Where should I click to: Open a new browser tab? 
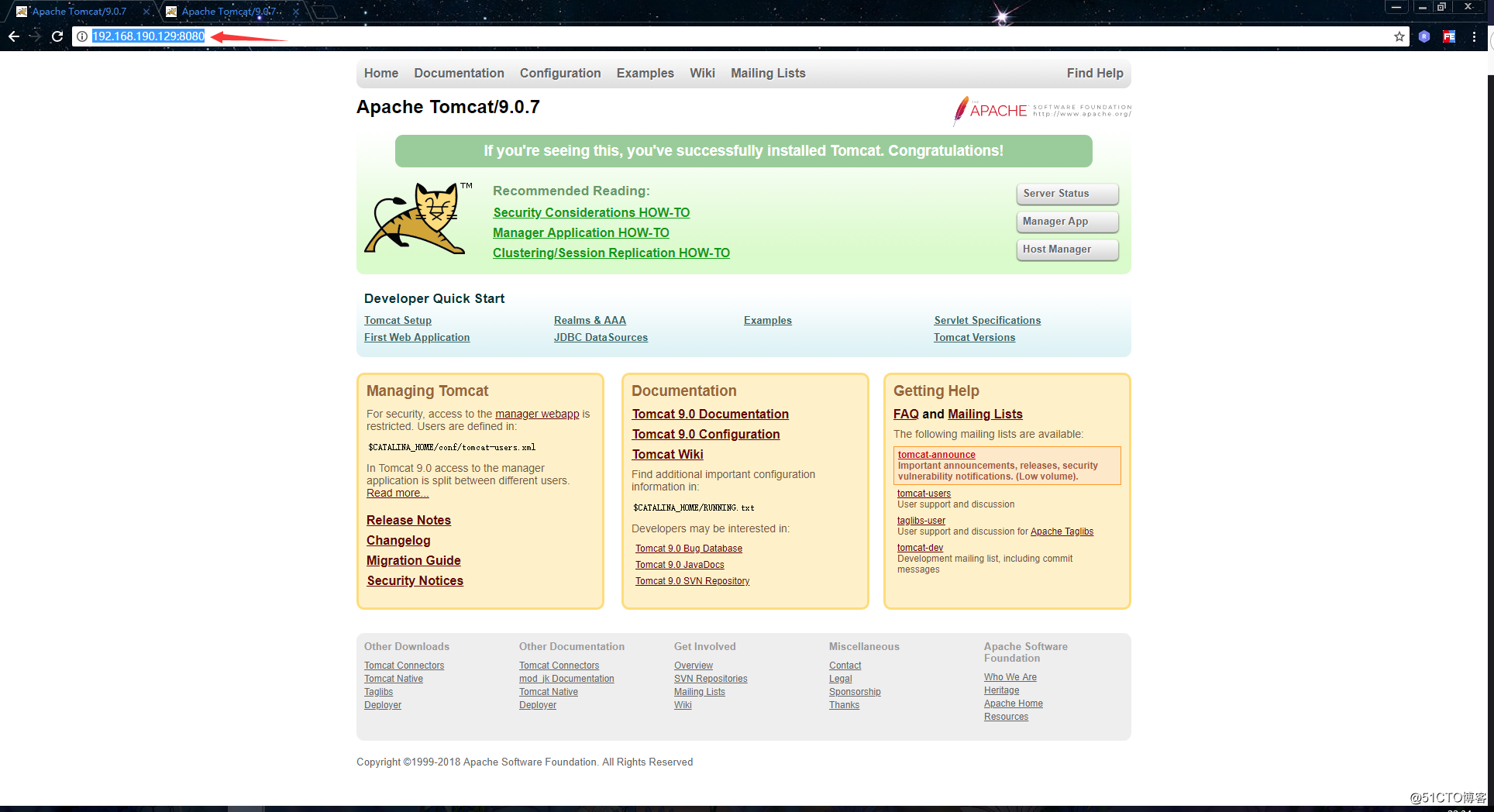click(x=325, y=12)
